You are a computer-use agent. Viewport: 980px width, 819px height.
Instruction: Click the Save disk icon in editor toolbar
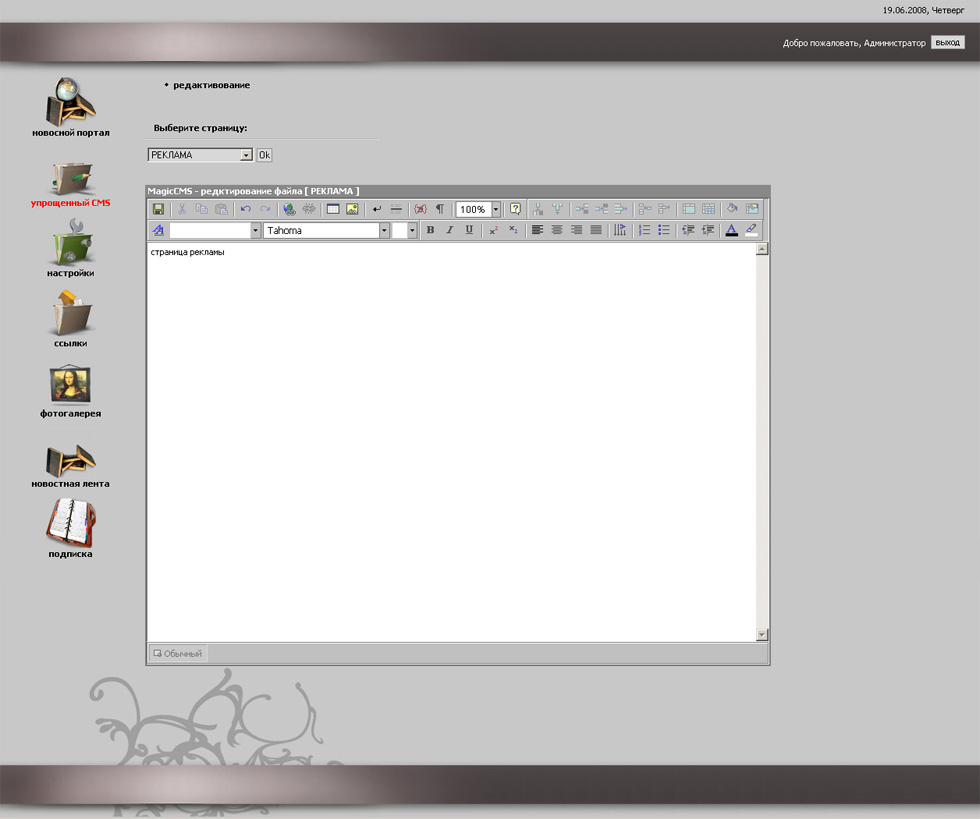tap(158, 209)
